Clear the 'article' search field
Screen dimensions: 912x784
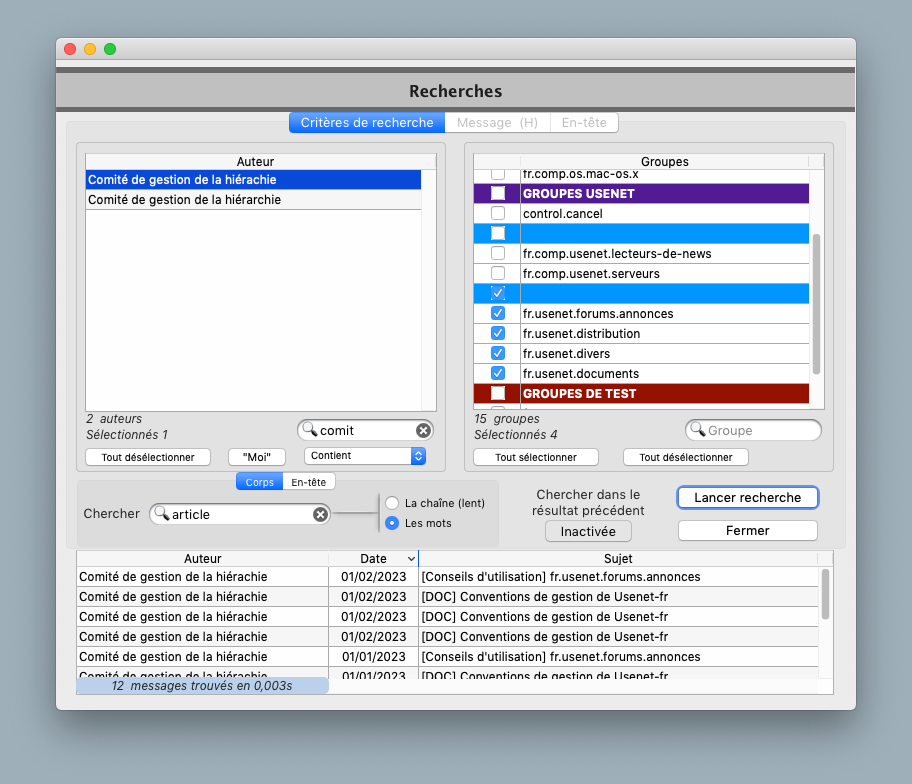click(320, 514)
